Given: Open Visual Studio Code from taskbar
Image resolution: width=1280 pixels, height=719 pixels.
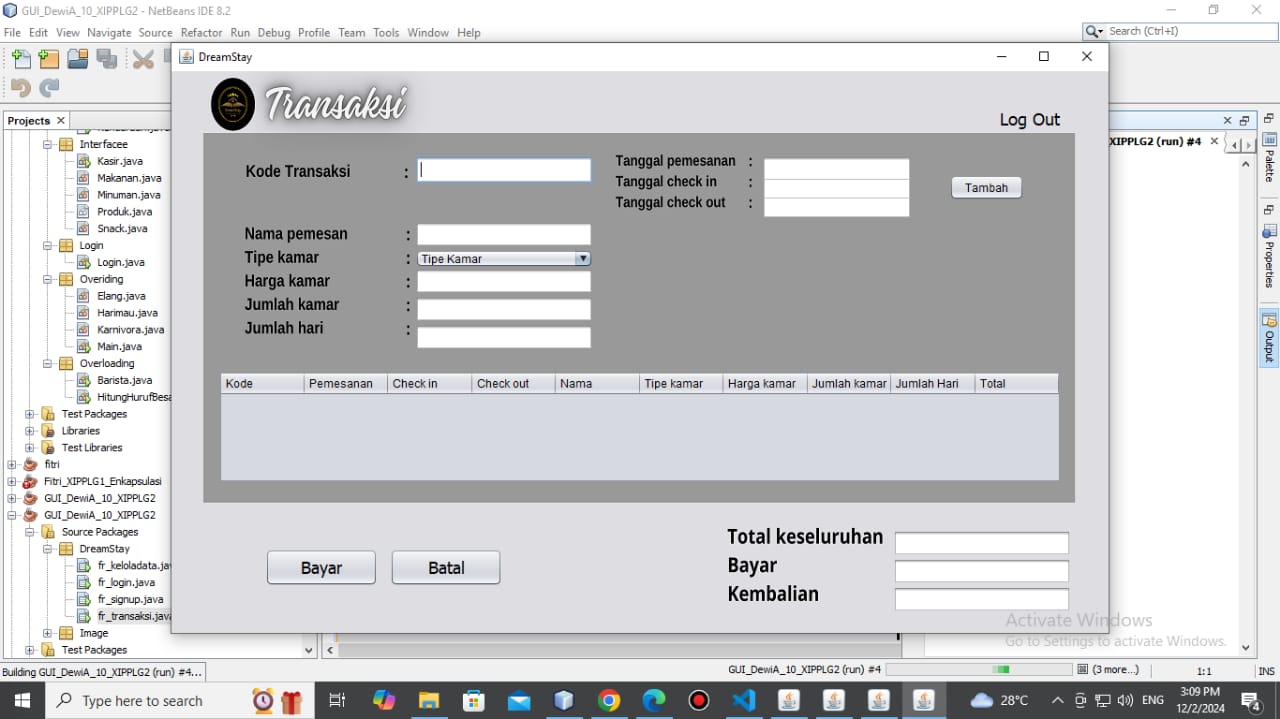Looking at the screenshot, I should click(743, 700).
